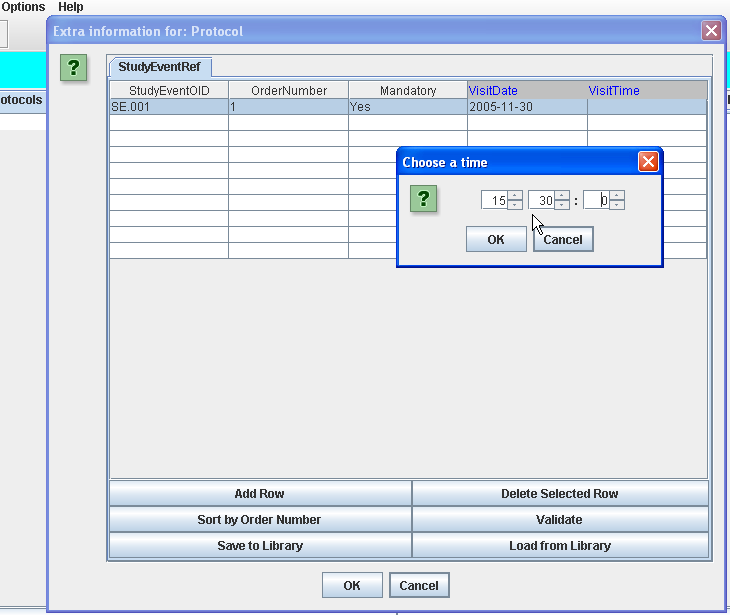Increase the minutes value with up arrow
Image resolution: width=730 pixels, height=615 pixels.
[x=562, y=195]
